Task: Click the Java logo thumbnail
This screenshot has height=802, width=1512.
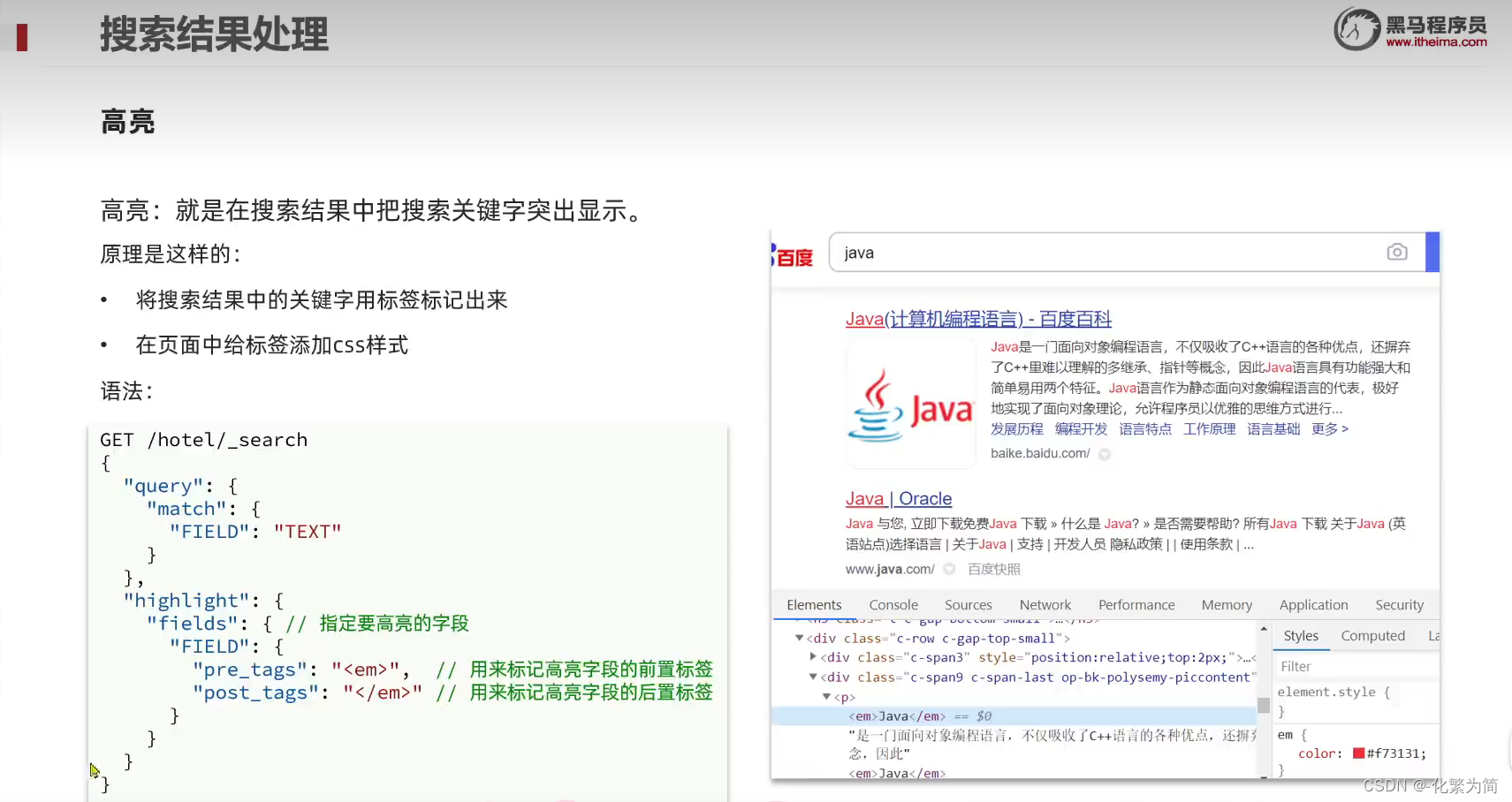Action: click(x=910, y=403)
